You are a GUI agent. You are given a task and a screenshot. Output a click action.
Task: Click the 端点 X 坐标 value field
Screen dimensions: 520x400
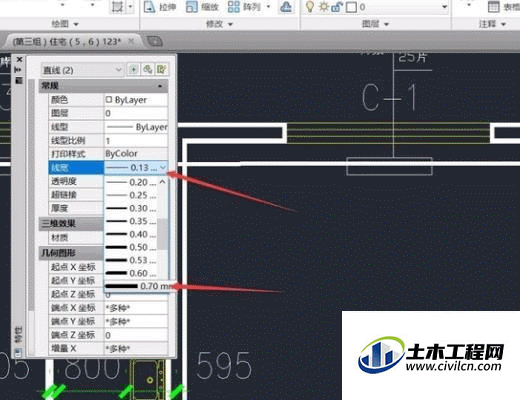point(136,308)
